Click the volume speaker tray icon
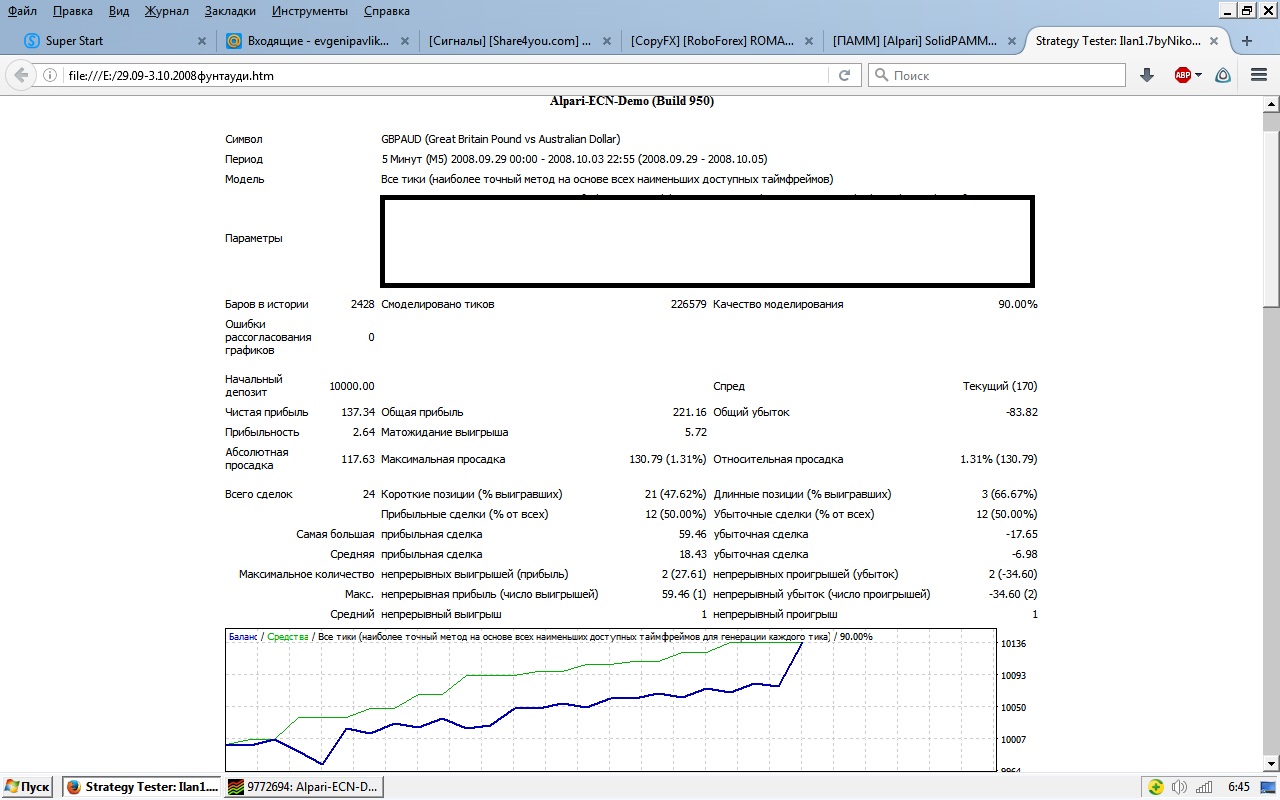1280x800 pixels. pos(1180,787)
